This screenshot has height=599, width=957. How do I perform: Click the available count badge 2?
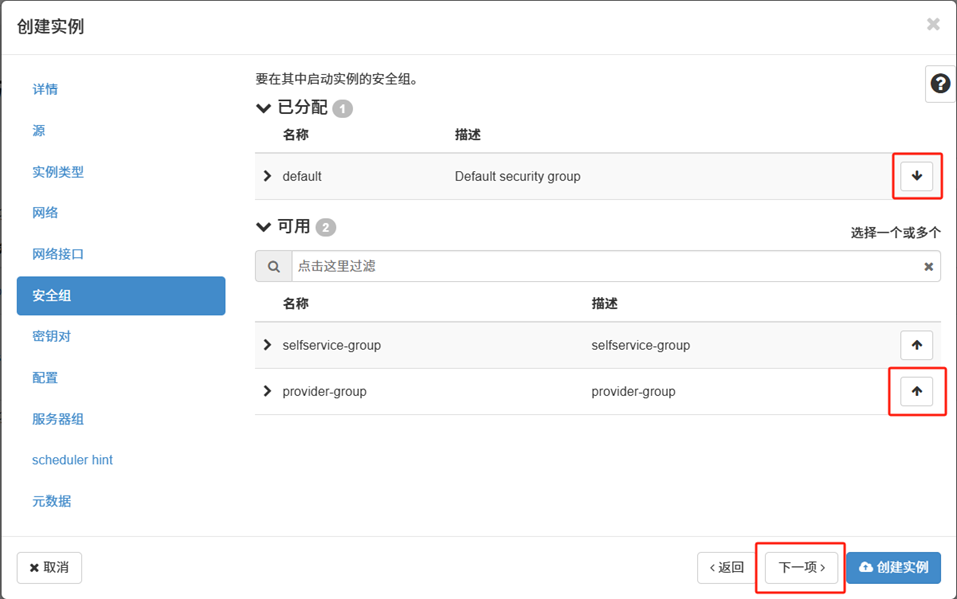pyautogui.click(x=326, y=228)
